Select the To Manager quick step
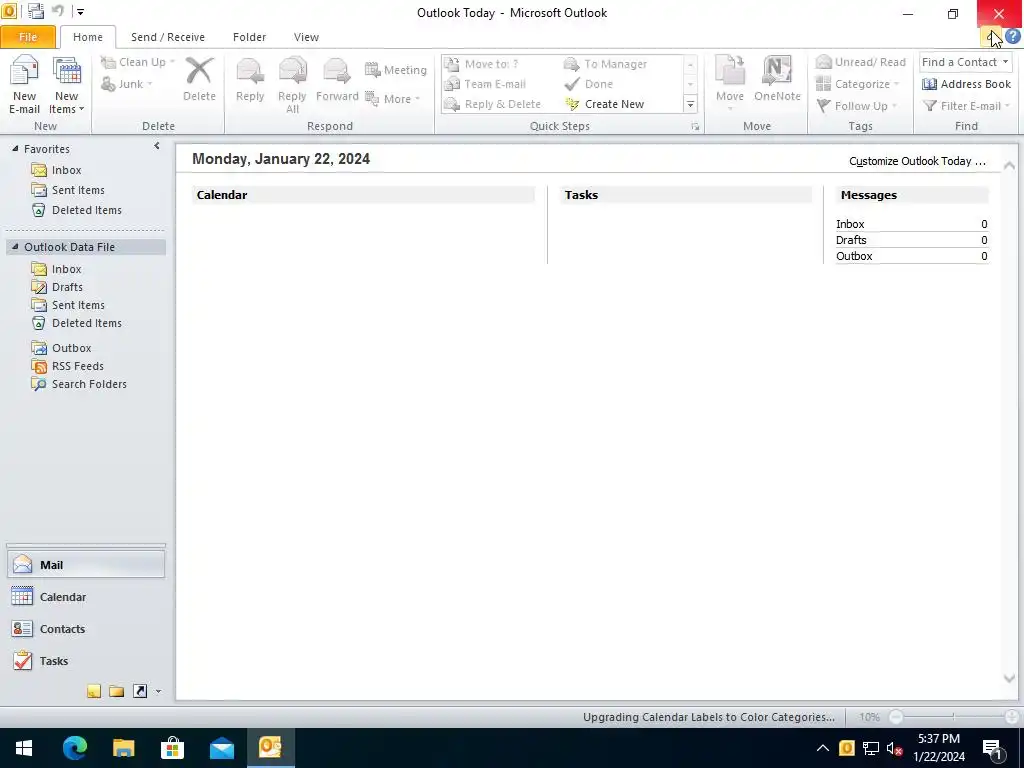1024x768 pixels. point(605,64)
